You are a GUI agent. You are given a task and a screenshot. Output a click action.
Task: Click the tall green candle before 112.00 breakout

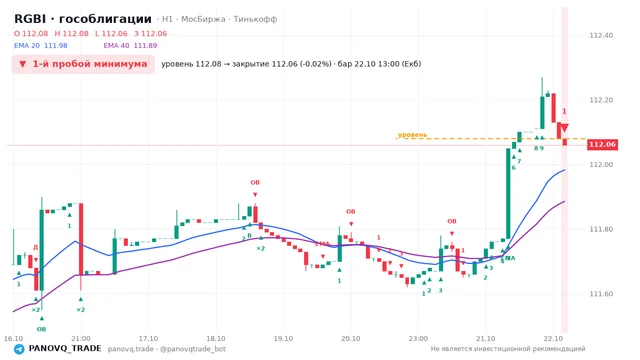tap(508, 193)
